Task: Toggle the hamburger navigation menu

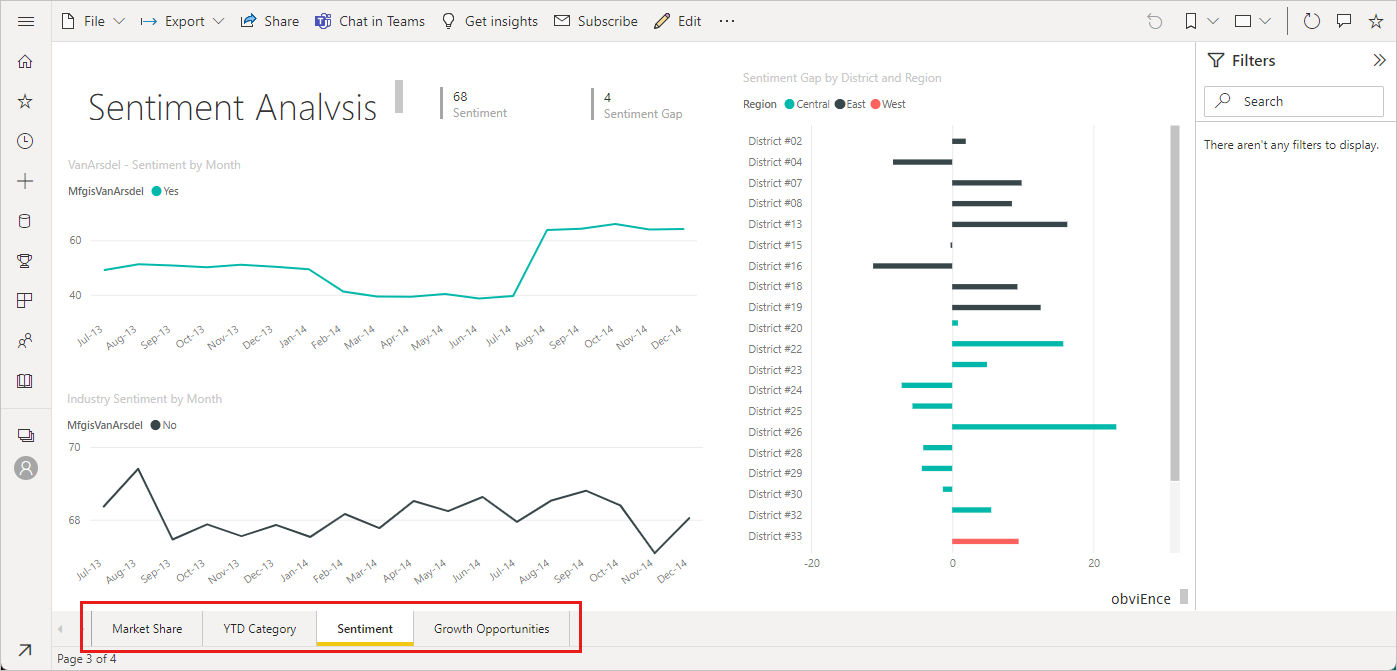Action: [26, 21]
